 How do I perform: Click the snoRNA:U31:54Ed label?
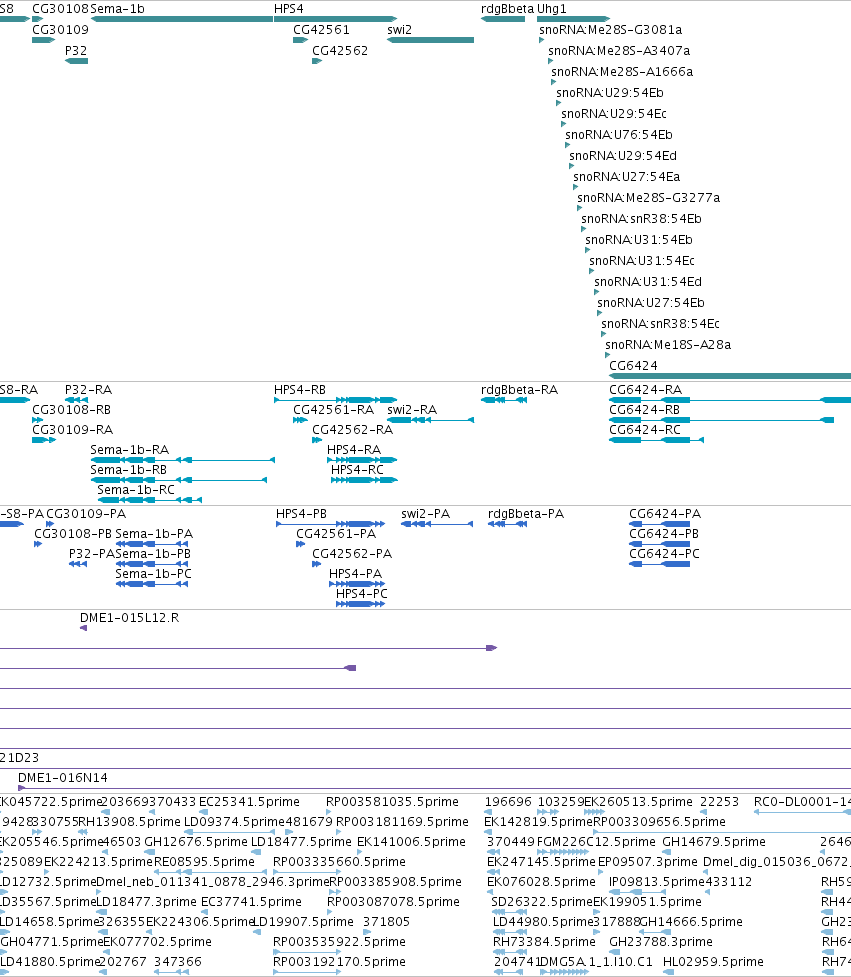click(648, 282)
